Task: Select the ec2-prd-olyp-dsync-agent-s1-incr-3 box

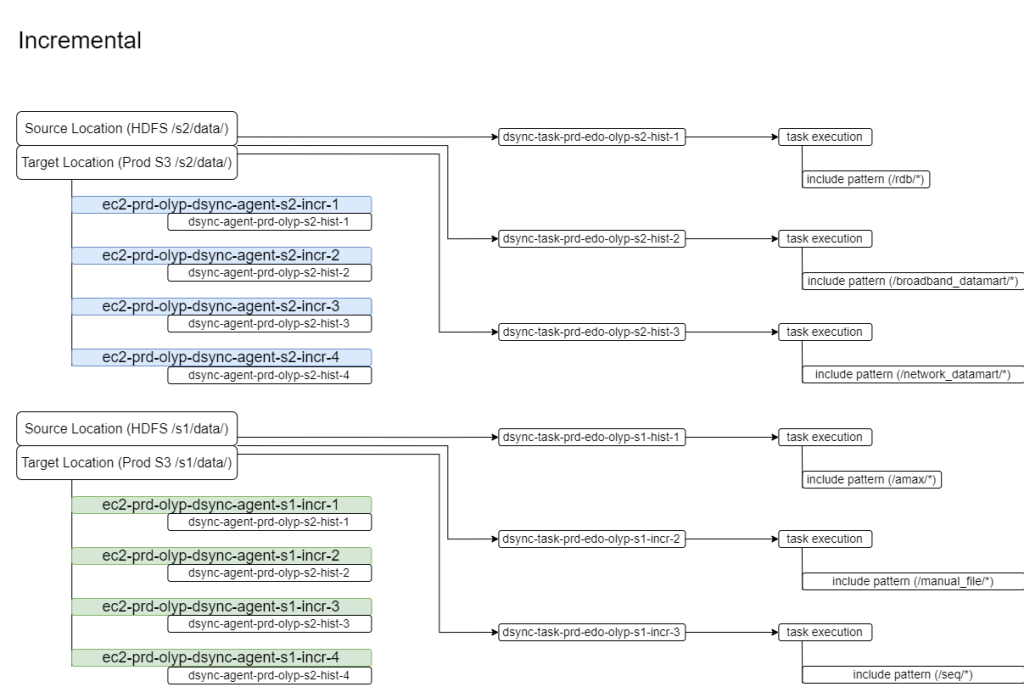Action: 220,607
